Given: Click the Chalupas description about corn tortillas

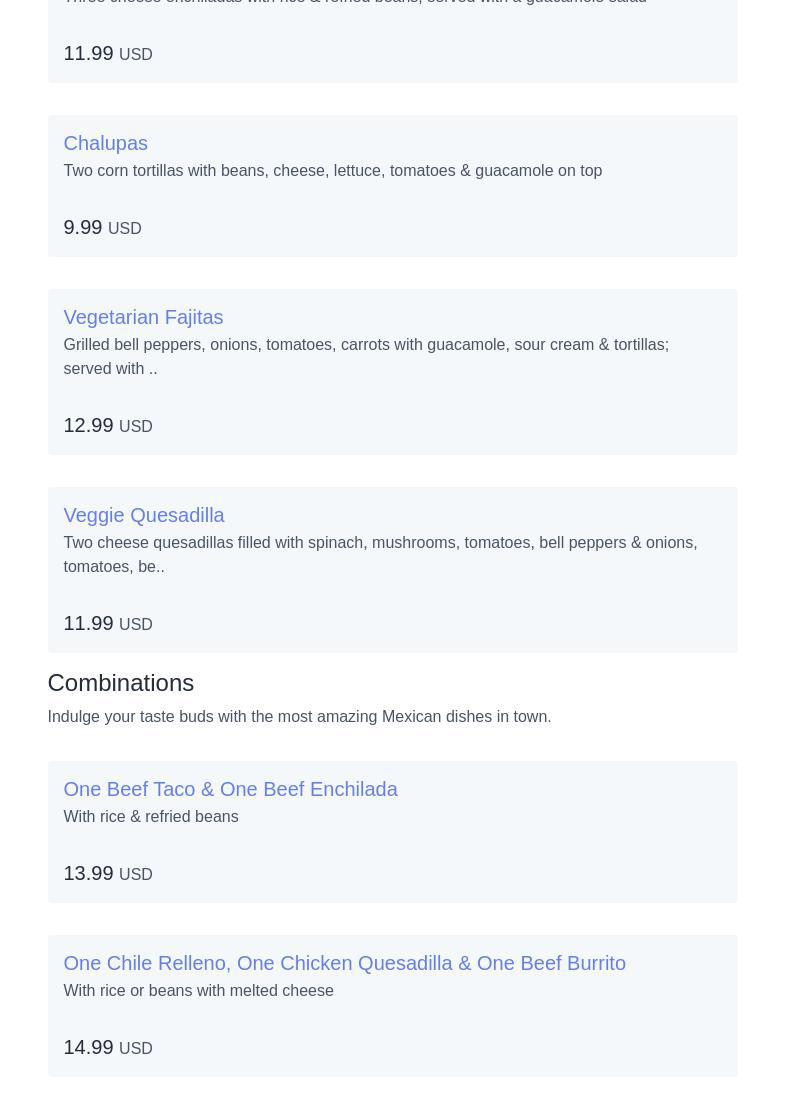Looking at the screenshot, I should (332, 171).
